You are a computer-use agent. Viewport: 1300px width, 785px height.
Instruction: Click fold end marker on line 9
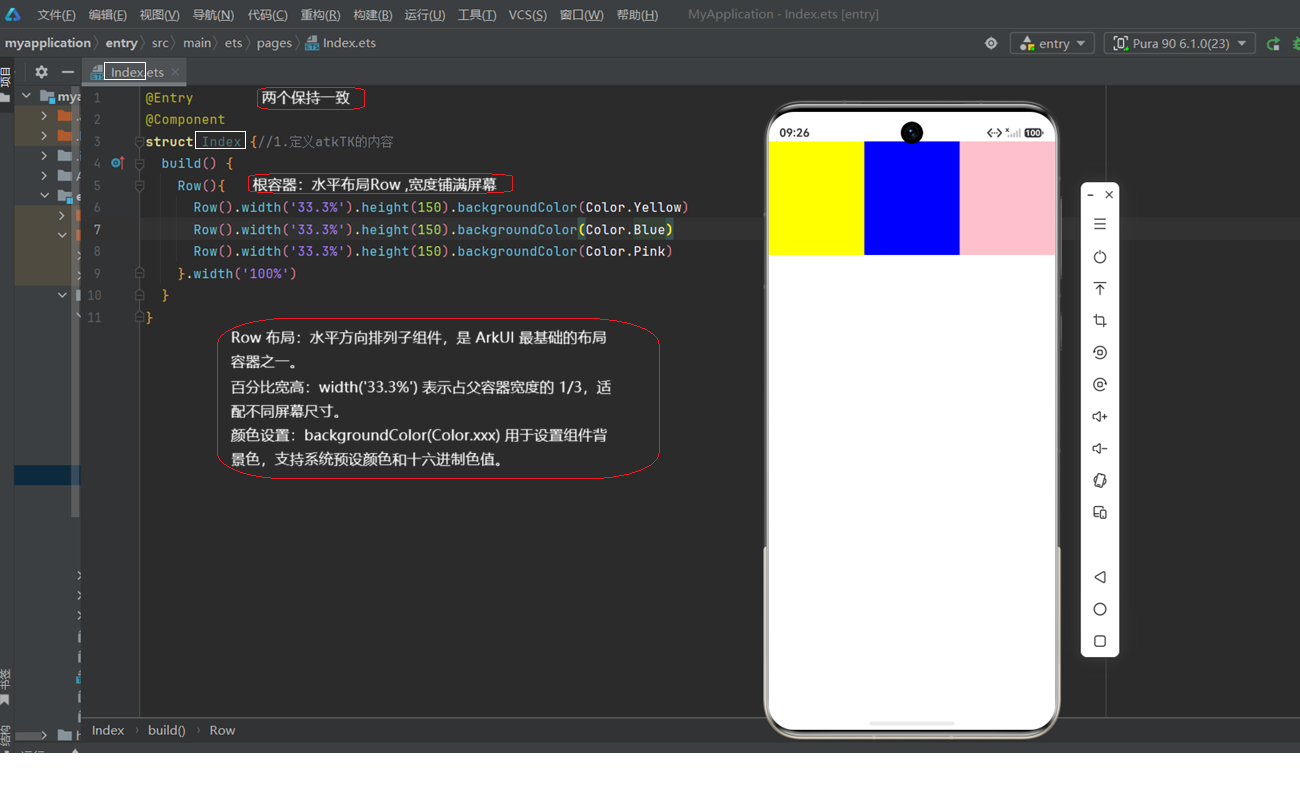(140, 273)
